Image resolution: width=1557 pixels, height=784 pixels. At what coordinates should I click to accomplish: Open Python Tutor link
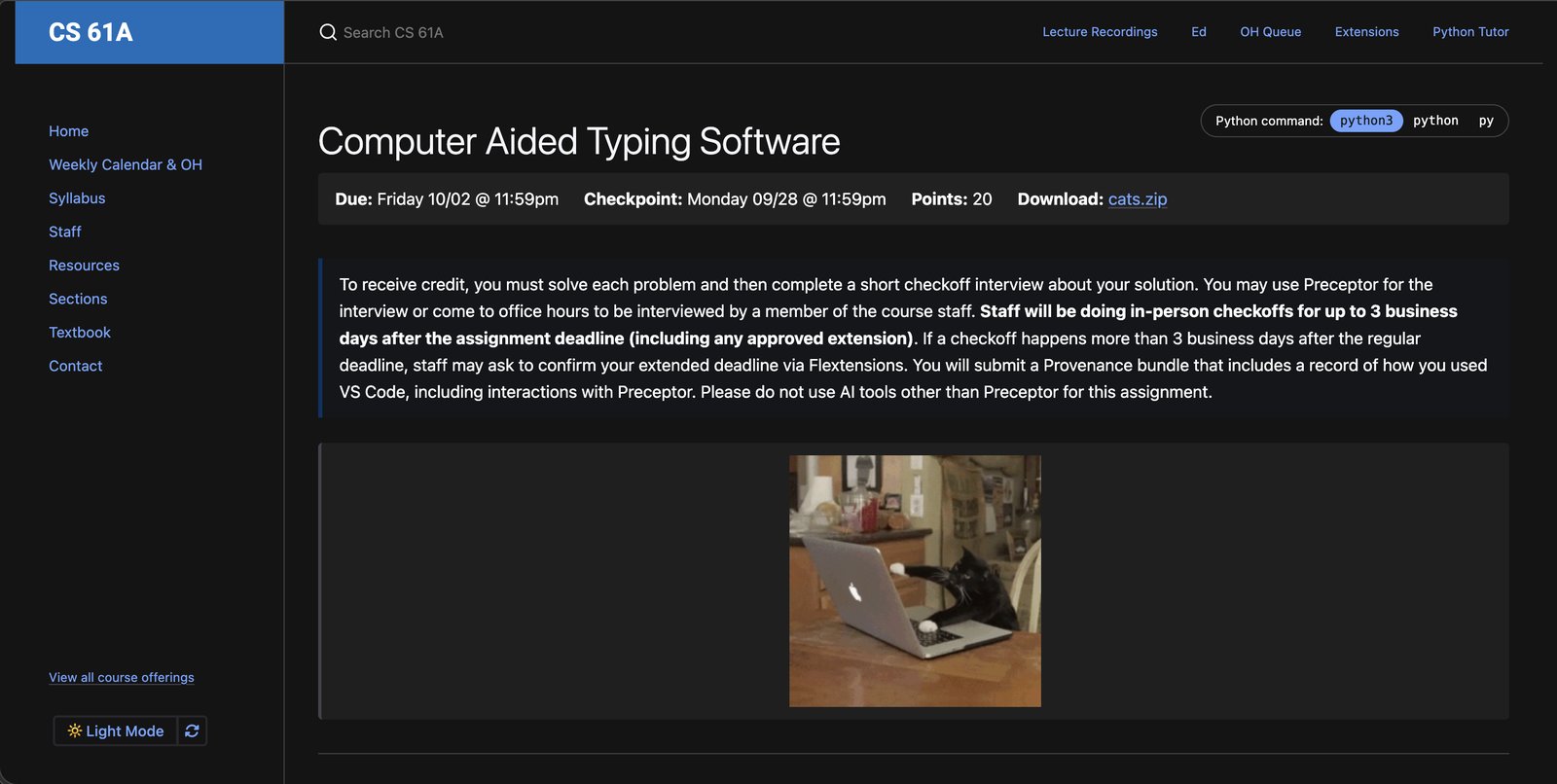[1470, 32]
